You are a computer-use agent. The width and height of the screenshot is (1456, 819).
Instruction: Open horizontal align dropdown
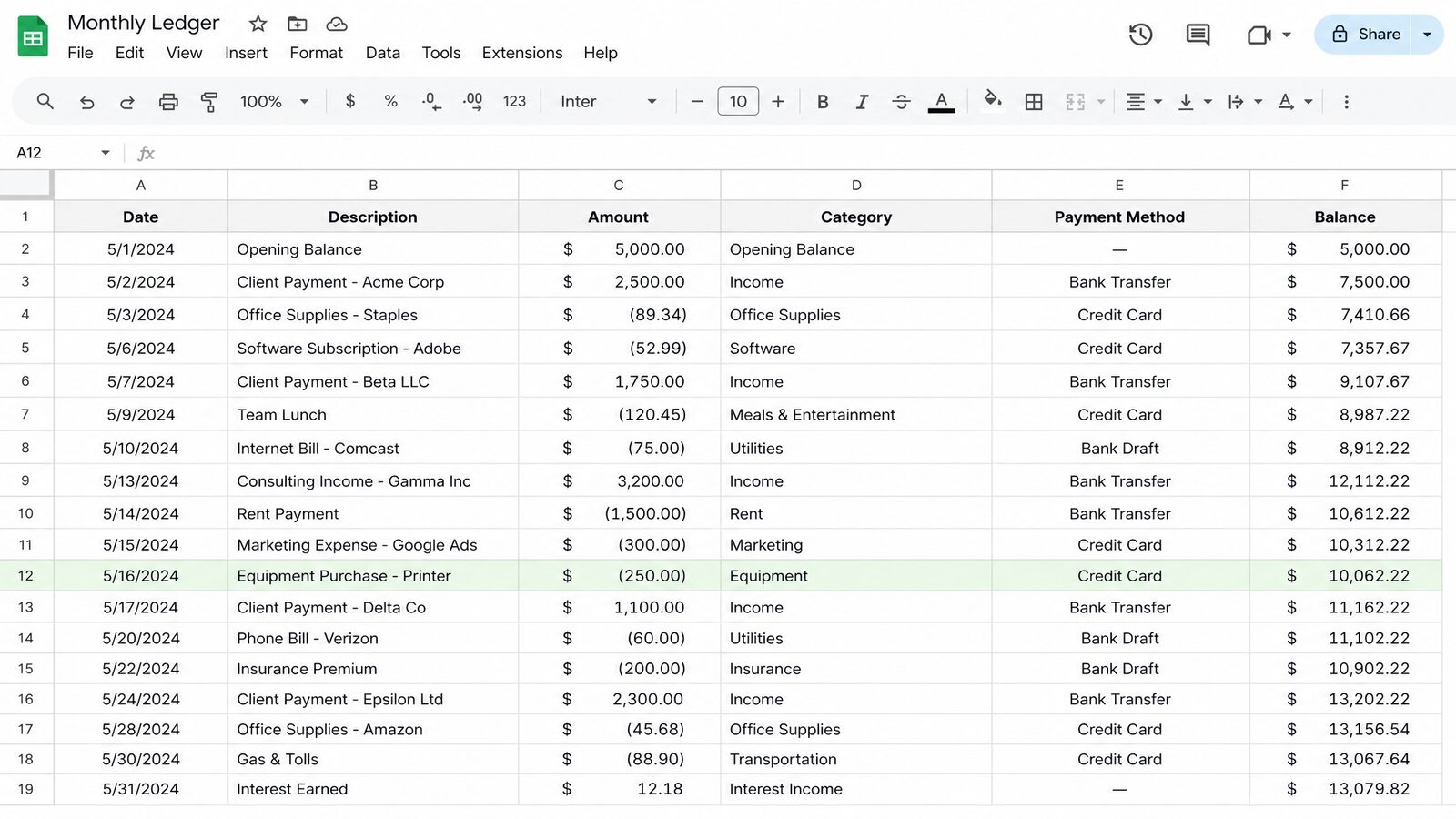pos(1144,102)
